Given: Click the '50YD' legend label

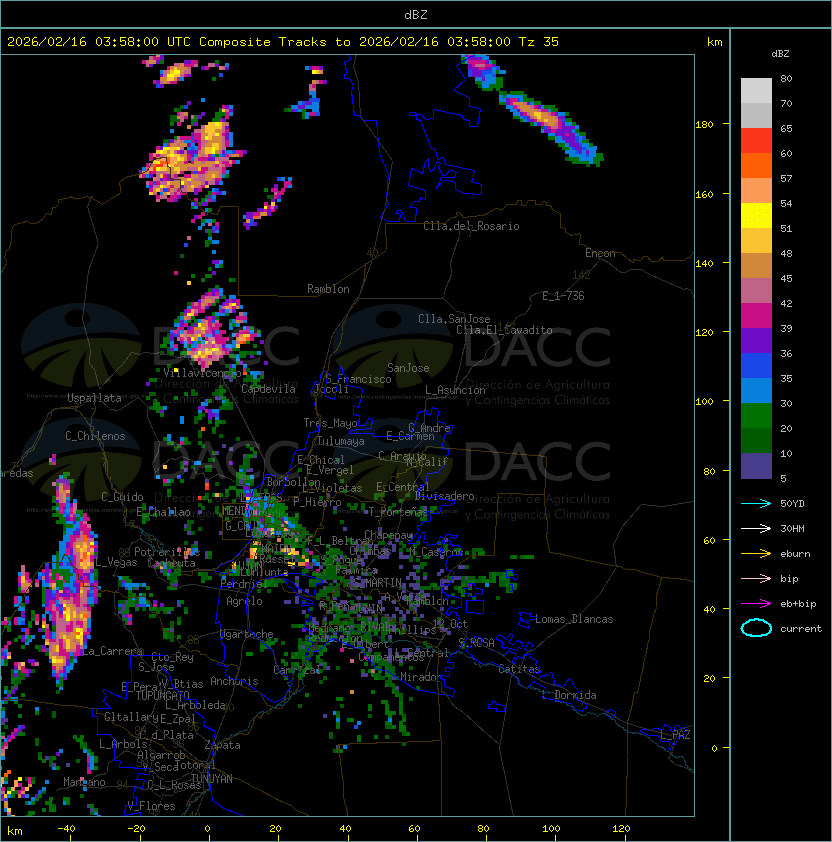Looking at the screenshot, I should 792,504.
